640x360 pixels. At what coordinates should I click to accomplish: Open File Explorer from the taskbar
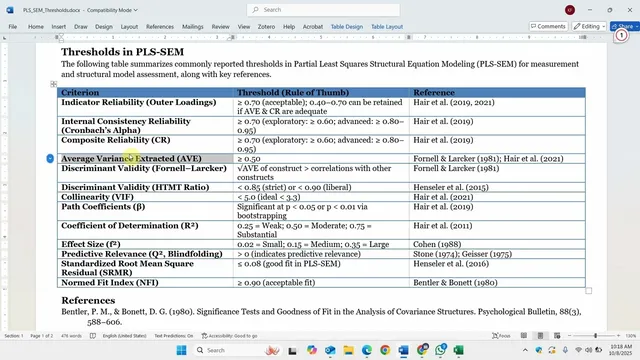[x=348, y=350]
